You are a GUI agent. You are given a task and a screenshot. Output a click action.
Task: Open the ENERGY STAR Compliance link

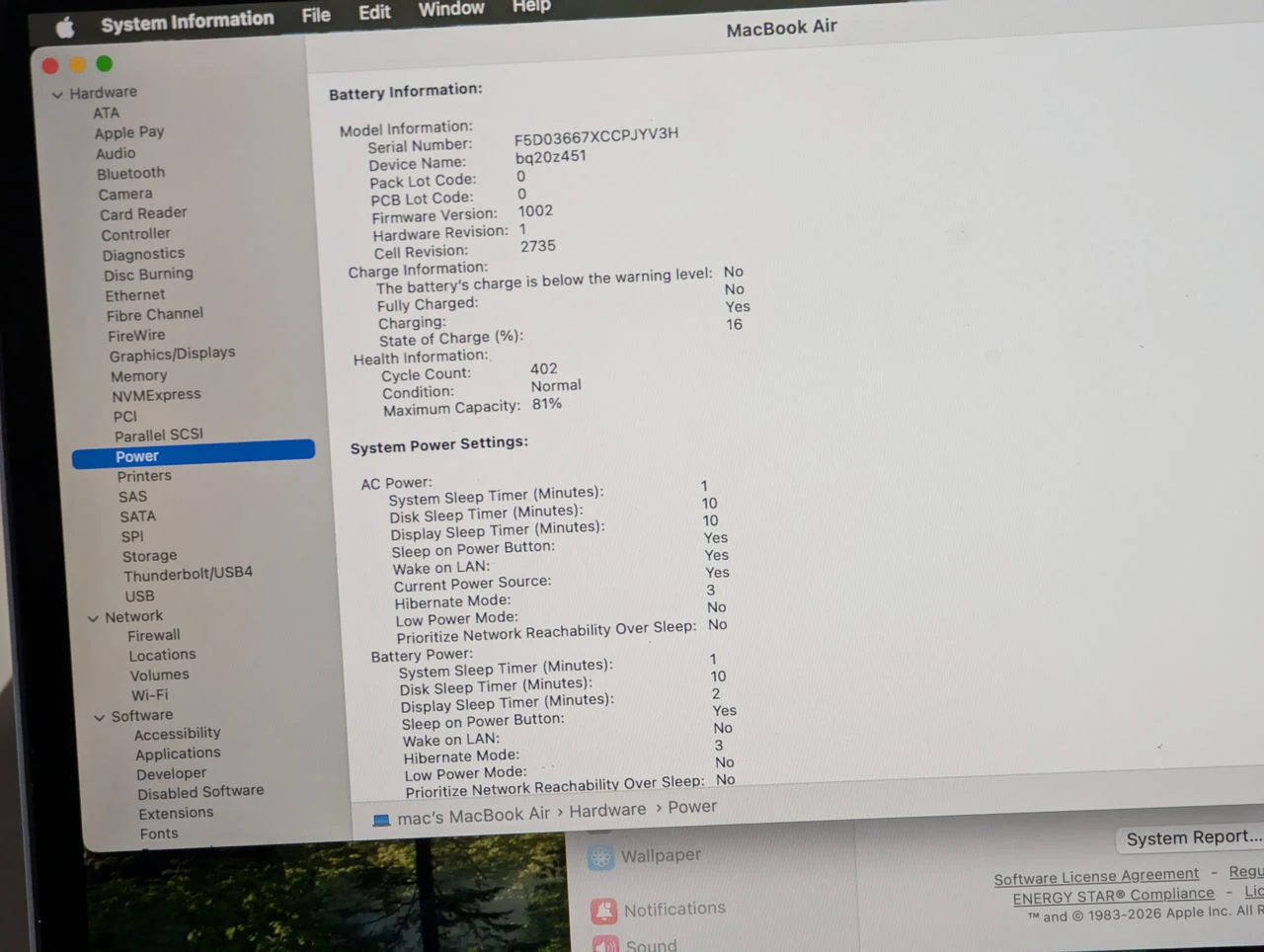click(1113, 896)
